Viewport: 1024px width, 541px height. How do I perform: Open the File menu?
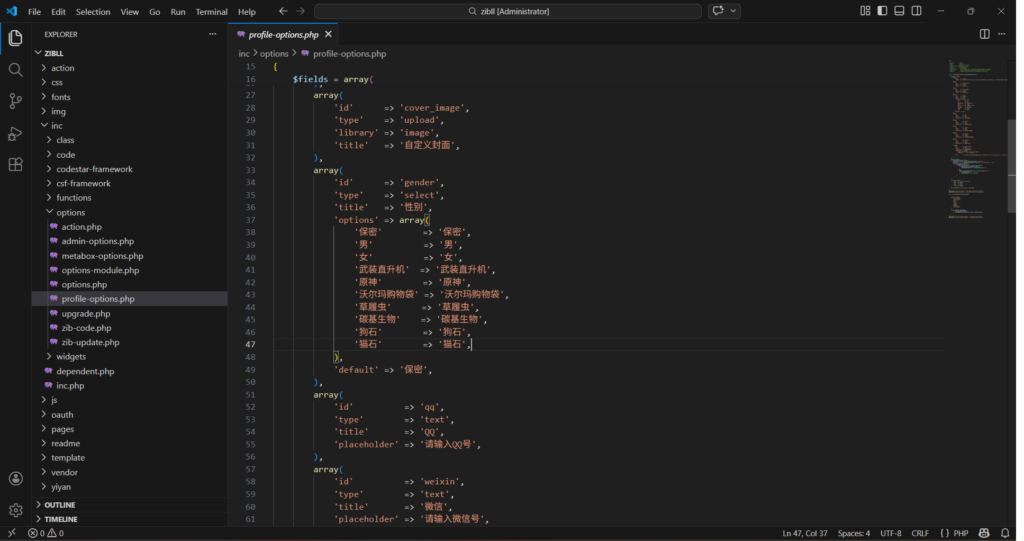(x=35, y=12)
